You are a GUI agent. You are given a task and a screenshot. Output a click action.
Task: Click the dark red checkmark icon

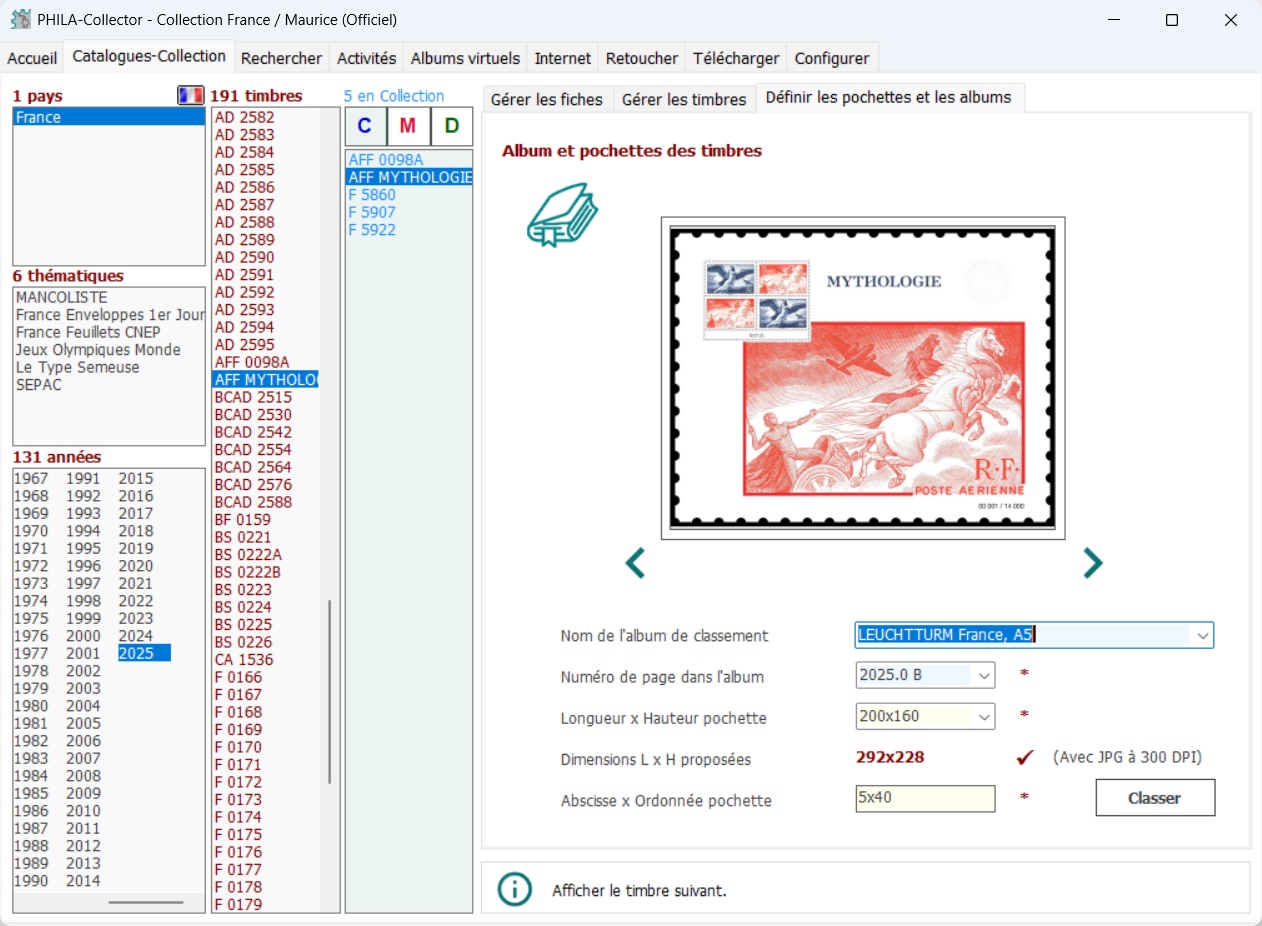(x=1024, y=757)
